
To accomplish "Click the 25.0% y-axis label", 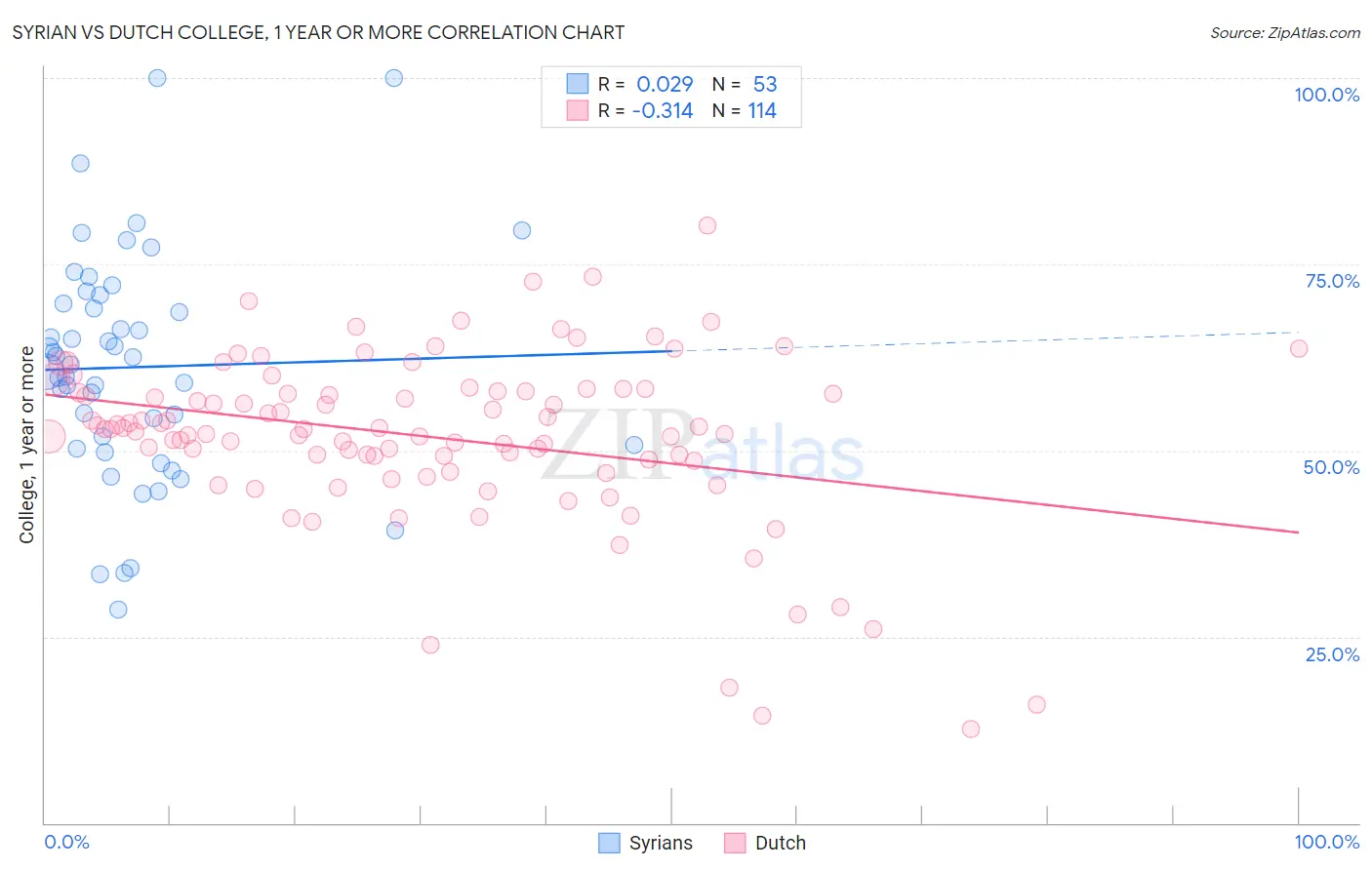I will tap(1332, 654).
